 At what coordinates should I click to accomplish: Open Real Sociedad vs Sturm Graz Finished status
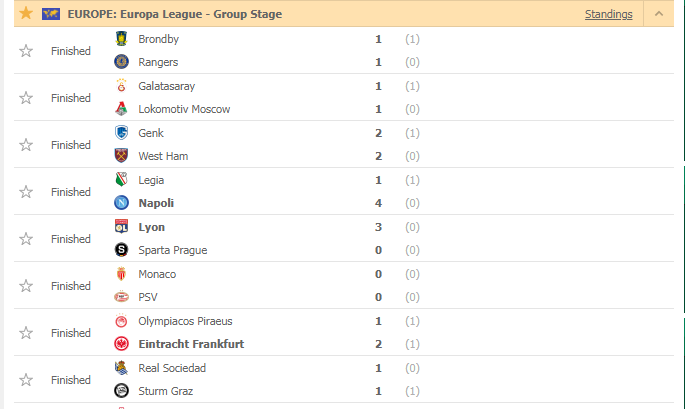coord(71,380)
